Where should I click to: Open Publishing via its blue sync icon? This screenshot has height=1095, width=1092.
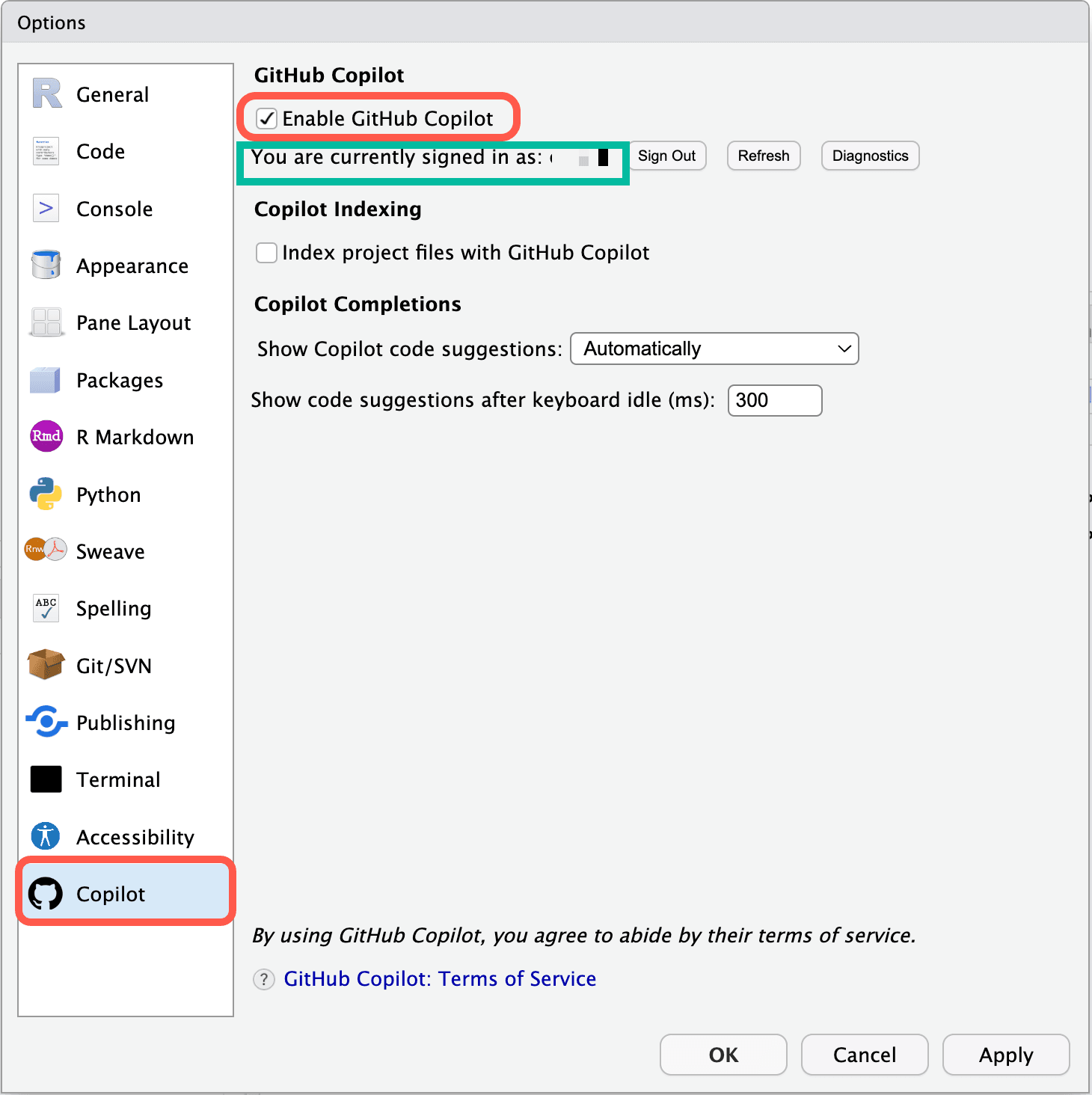pyautogui.click(x=46, y=722)
